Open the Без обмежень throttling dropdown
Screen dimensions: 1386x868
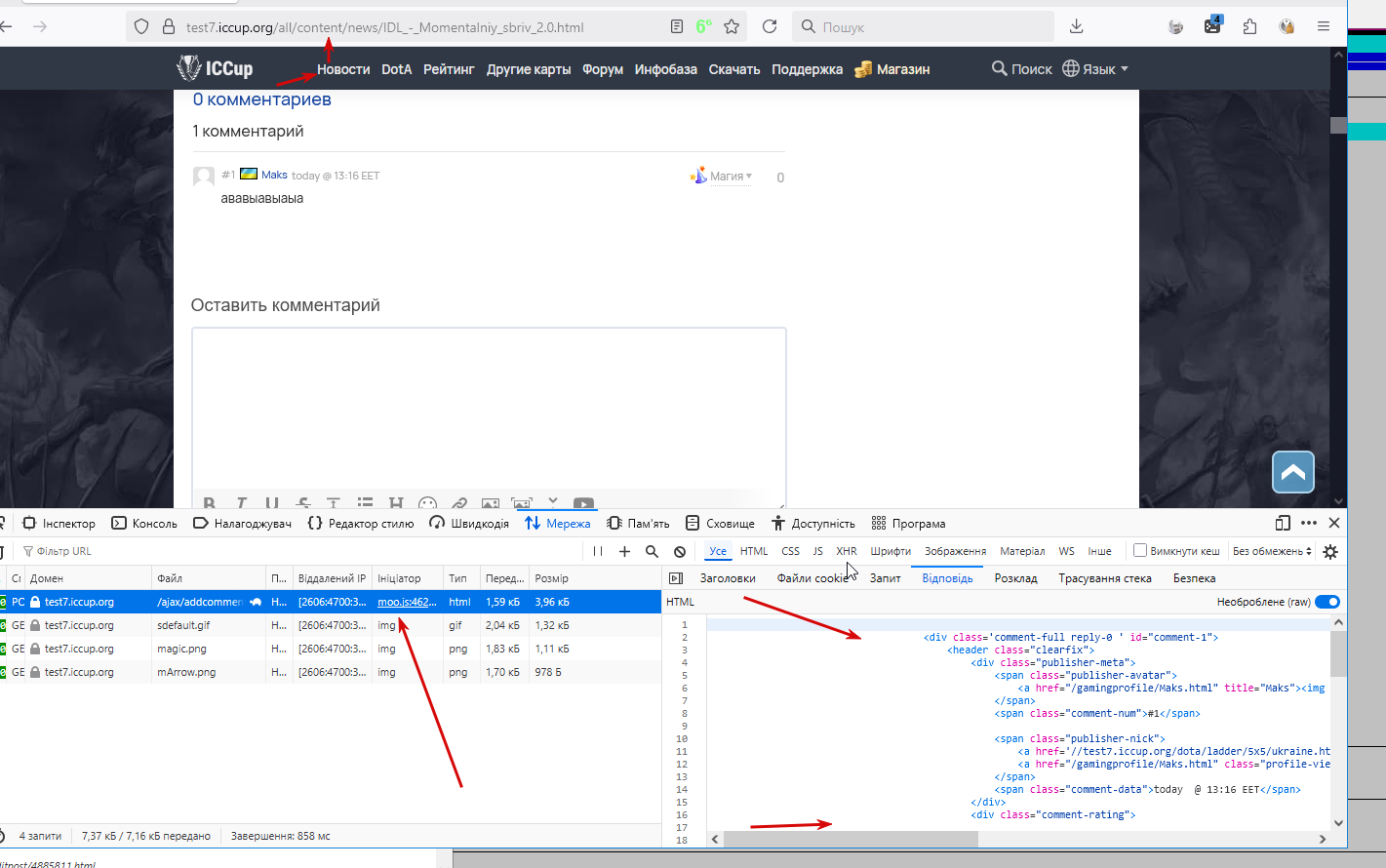tap(1272, 551)
